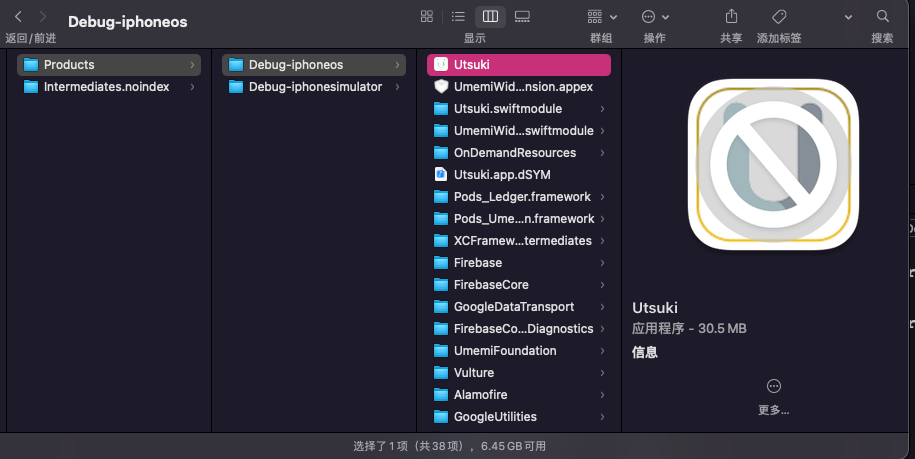The height and width of the screenshot is (459, 915).
Task: Switch to icon grid view
Action: (427, 16)
